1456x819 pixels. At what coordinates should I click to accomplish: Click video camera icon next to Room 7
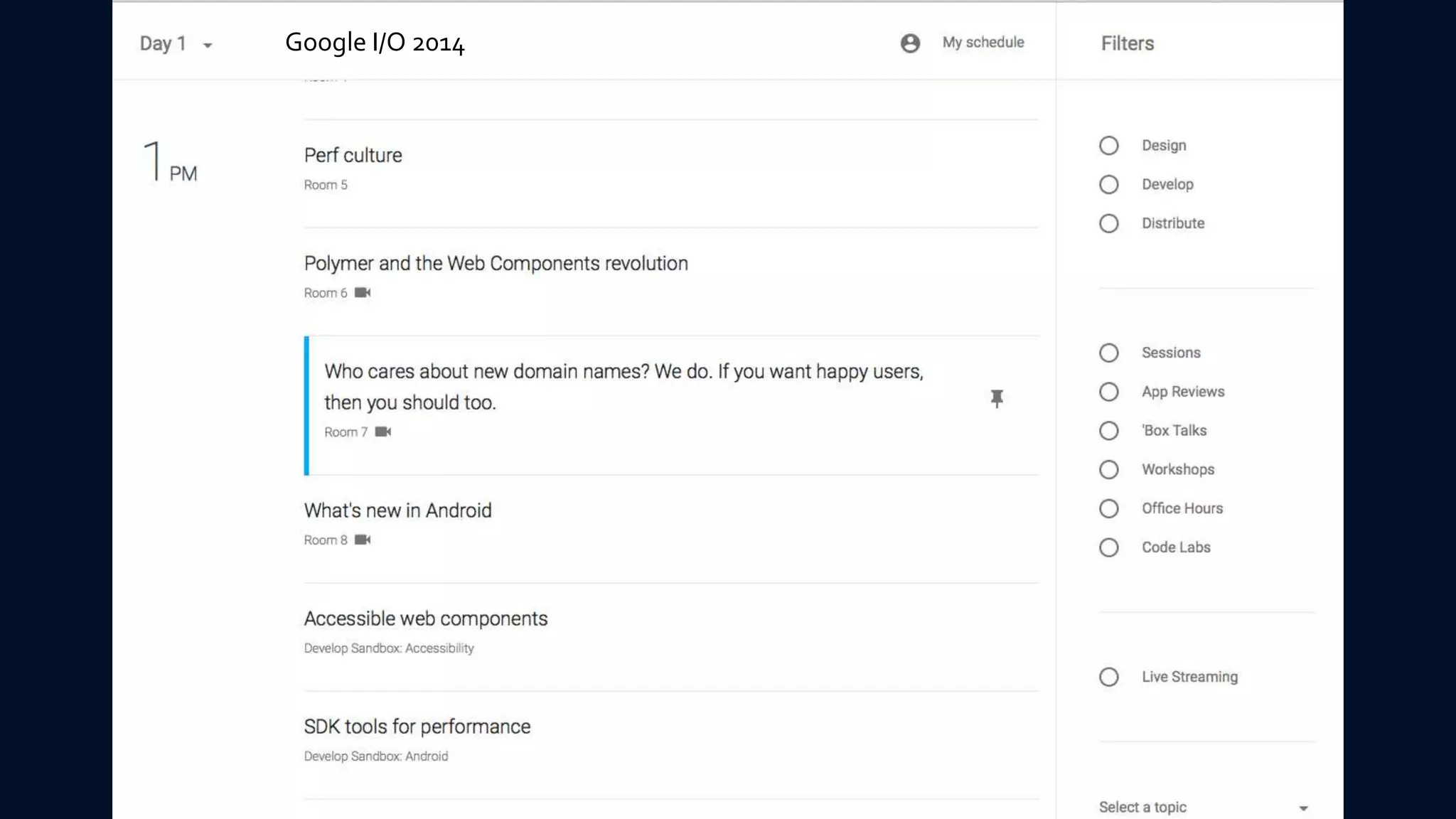tap(383, 432)
